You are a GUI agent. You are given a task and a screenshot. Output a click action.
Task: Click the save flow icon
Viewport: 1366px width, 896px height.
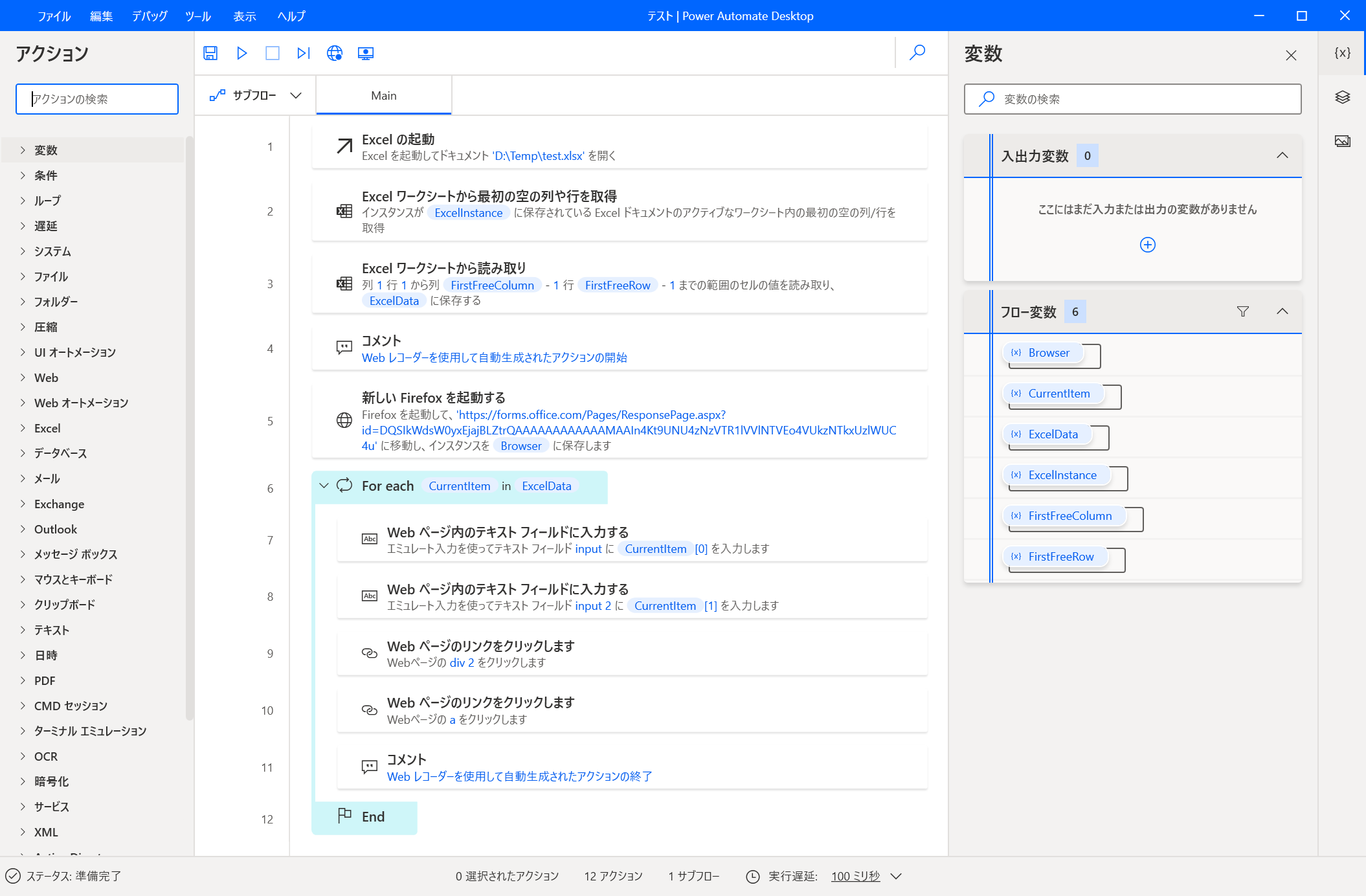coord(210,53)
